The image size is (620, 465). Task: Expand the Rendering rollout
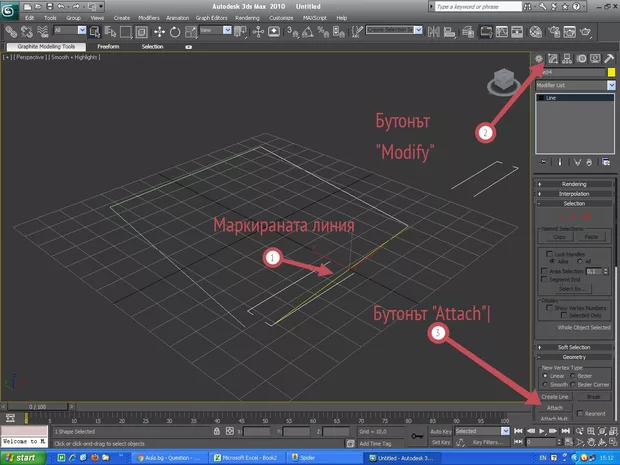pos(574,182)
